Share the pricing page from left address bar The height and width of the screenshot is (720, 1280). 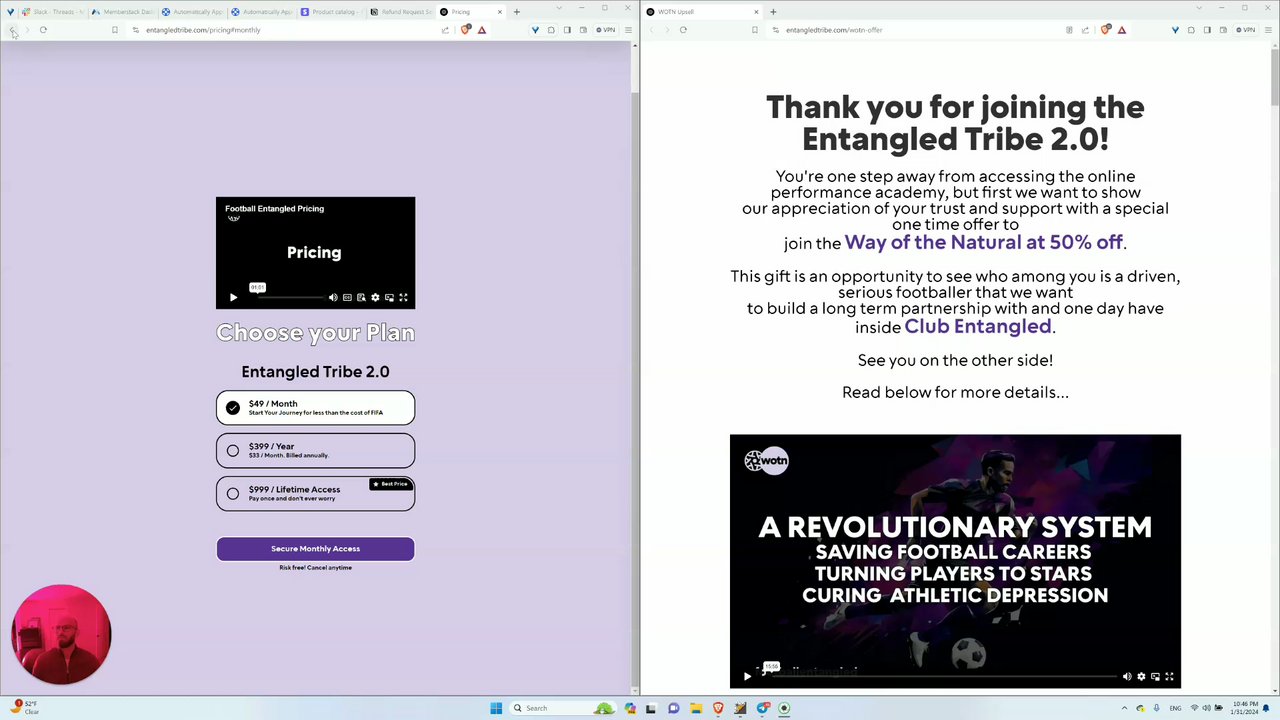point(445,30)
